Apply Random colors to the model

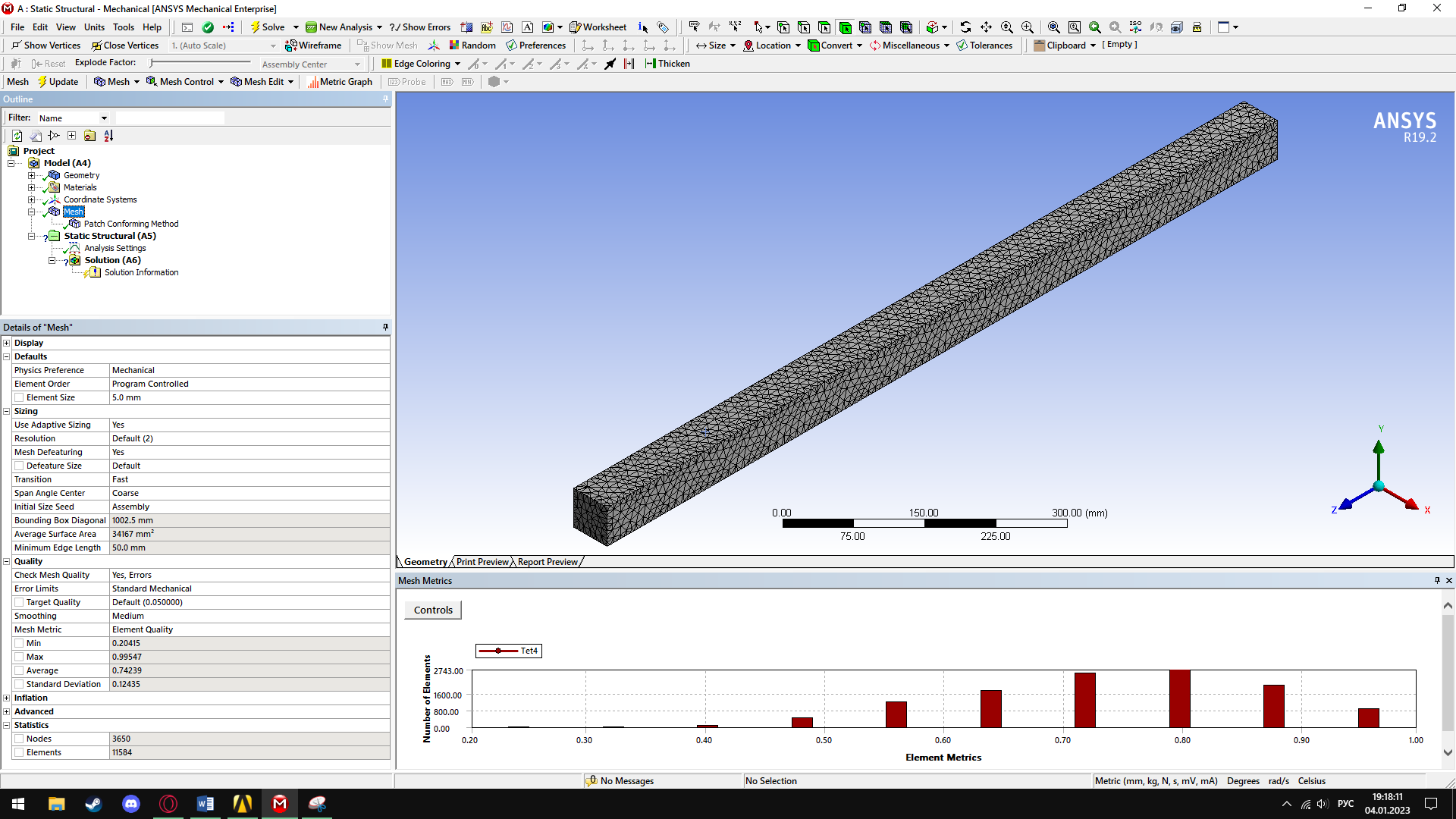click(x=472, y=45)
